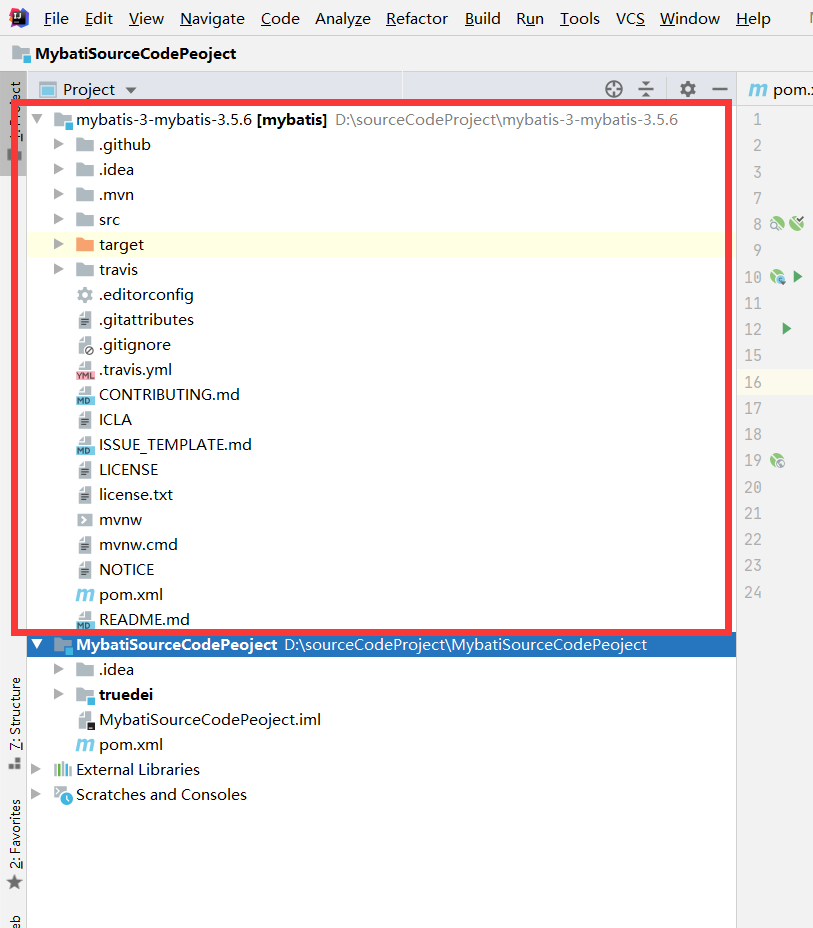Select the license.txt file
Image resolution: width=813 pixels, height=928 pixels.
[136, 495]
